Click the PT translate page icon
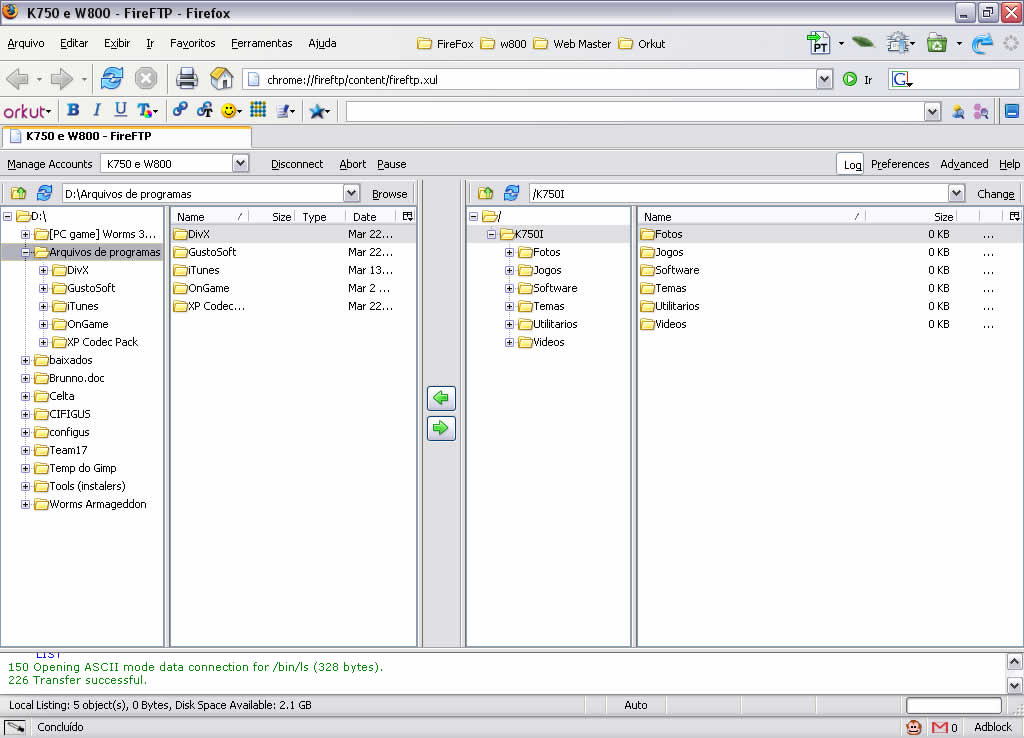The height and width of the screenshot is (738, 1024). pos(818,43)
